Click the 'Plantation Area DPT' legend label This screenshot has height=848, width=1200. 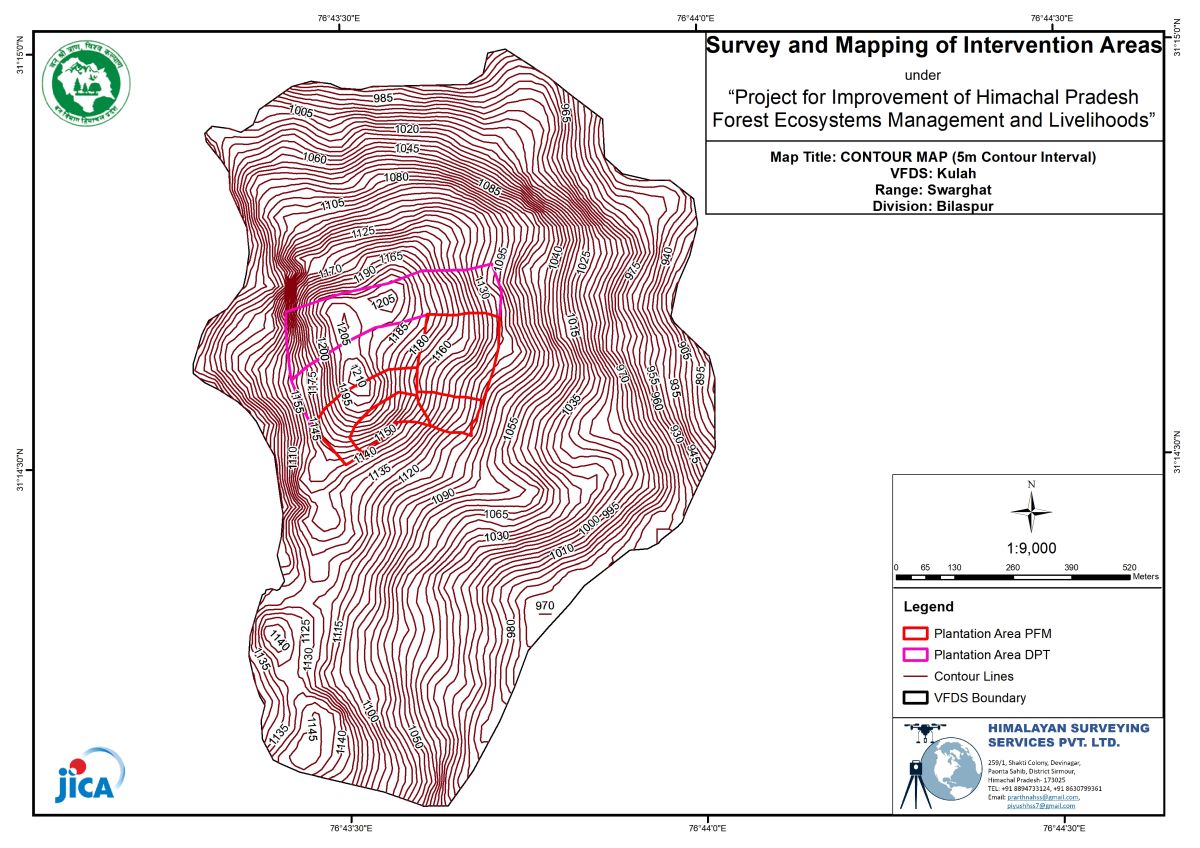992,656
